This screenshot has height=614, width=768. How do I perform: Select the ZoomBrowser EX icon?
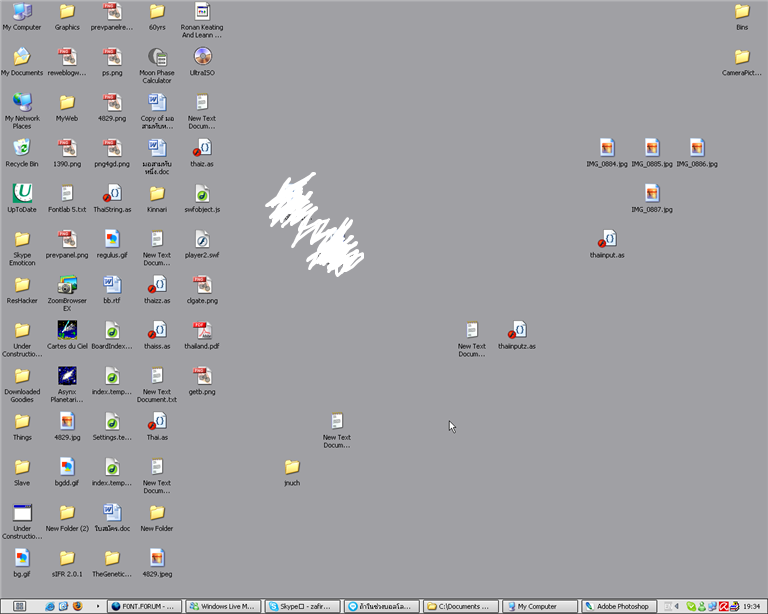pos(67,293)
